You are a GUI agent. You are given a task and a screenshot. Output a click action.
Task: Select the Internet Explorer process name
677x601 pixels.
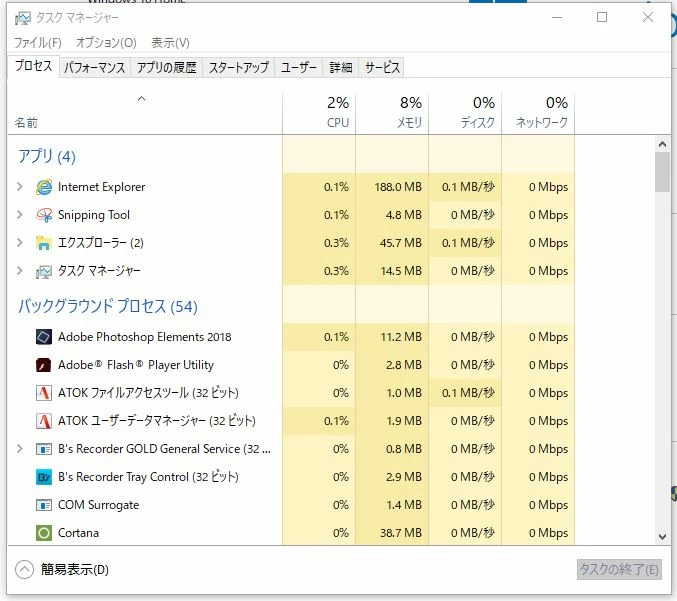101,187
